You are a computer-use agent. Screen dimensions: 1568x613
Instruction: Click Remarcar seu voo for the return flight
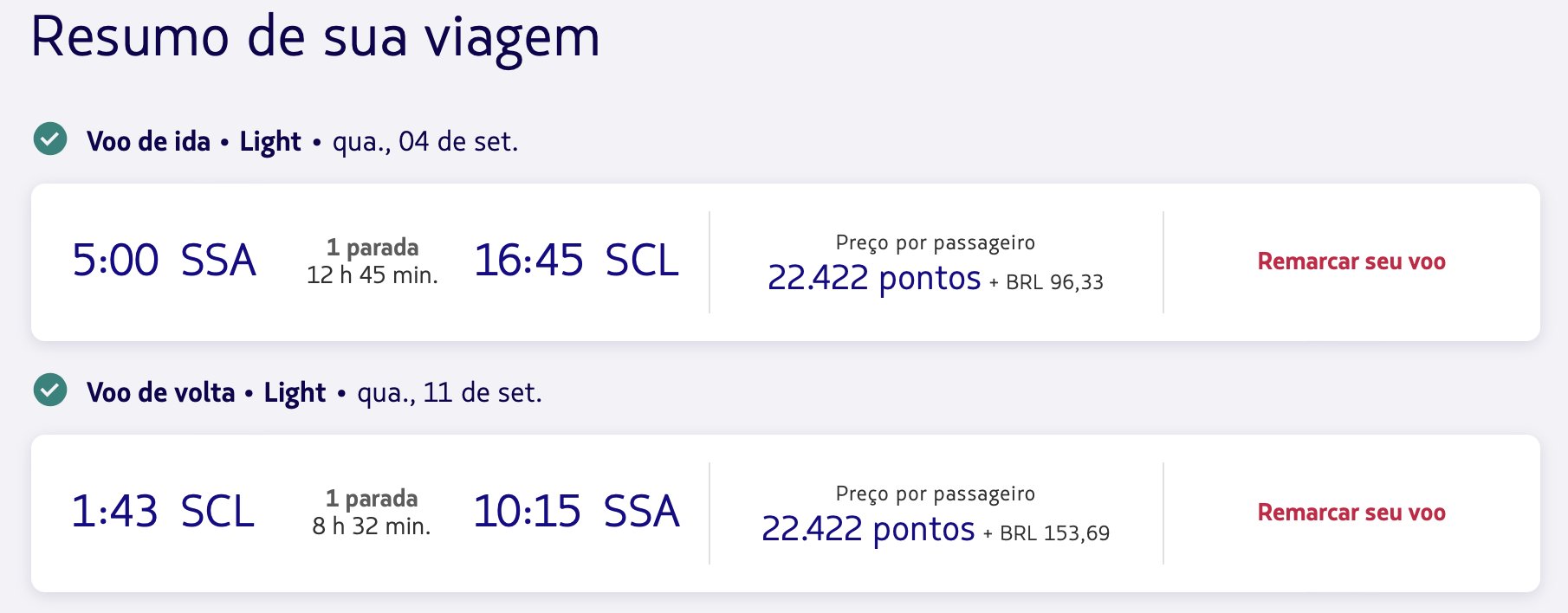pyautogui.click(x=1351, y=513)
